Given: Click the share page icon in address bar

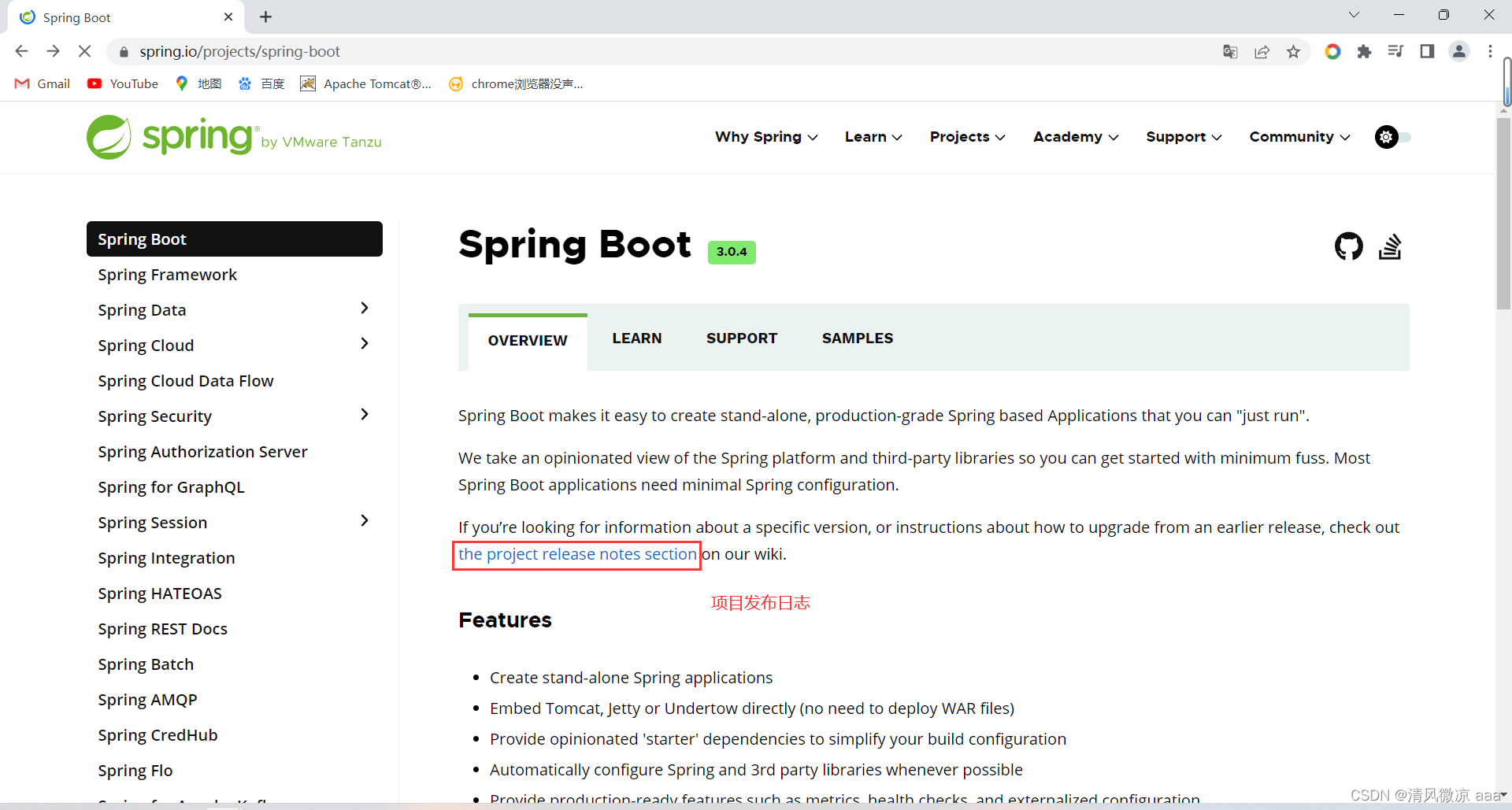Looking at the screenshot, I should tap(1262, 51).
